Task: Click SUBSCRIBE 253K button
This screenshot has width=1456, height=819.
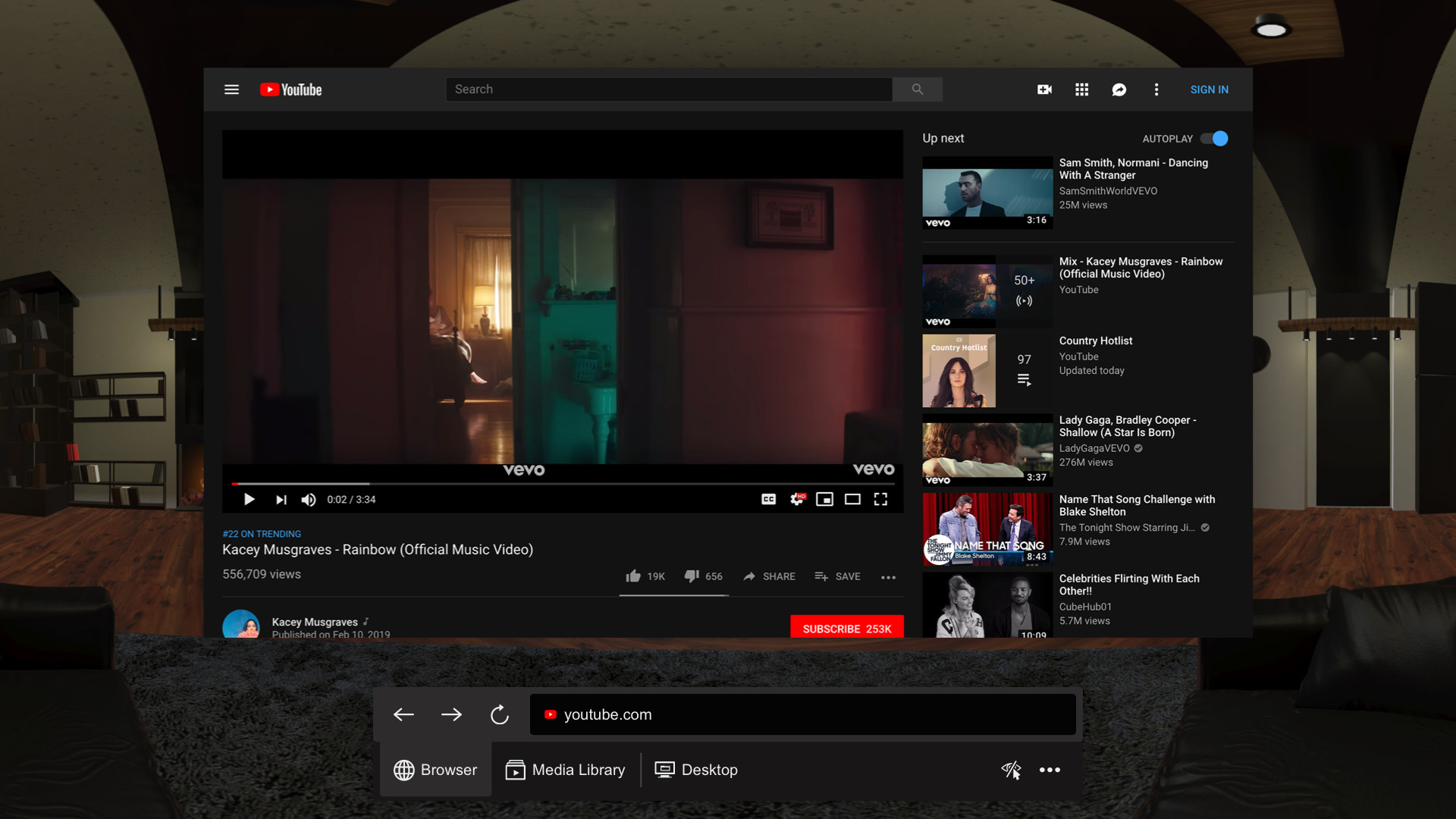Action: click(847, 627)
